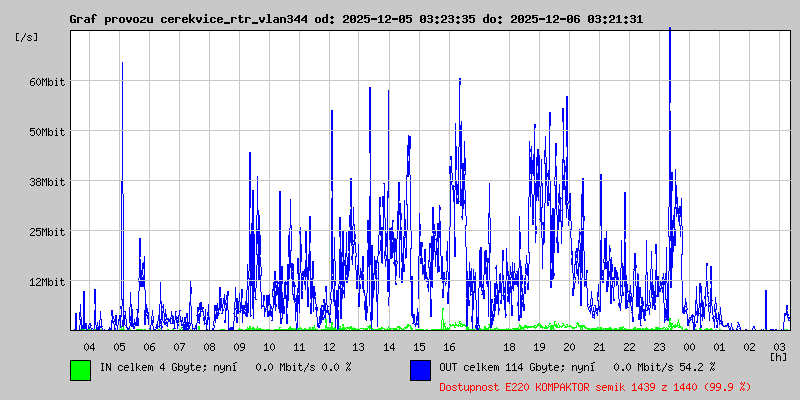Image resolution: width=800 pixels, height=400 pixels.
Task: Click the hour label 20 on x-axis
Action: [569, 347]
